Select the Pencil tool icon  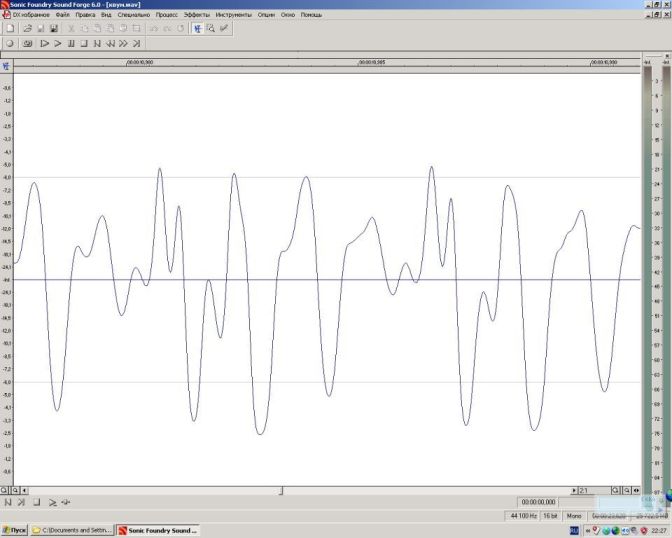(224, 29)
